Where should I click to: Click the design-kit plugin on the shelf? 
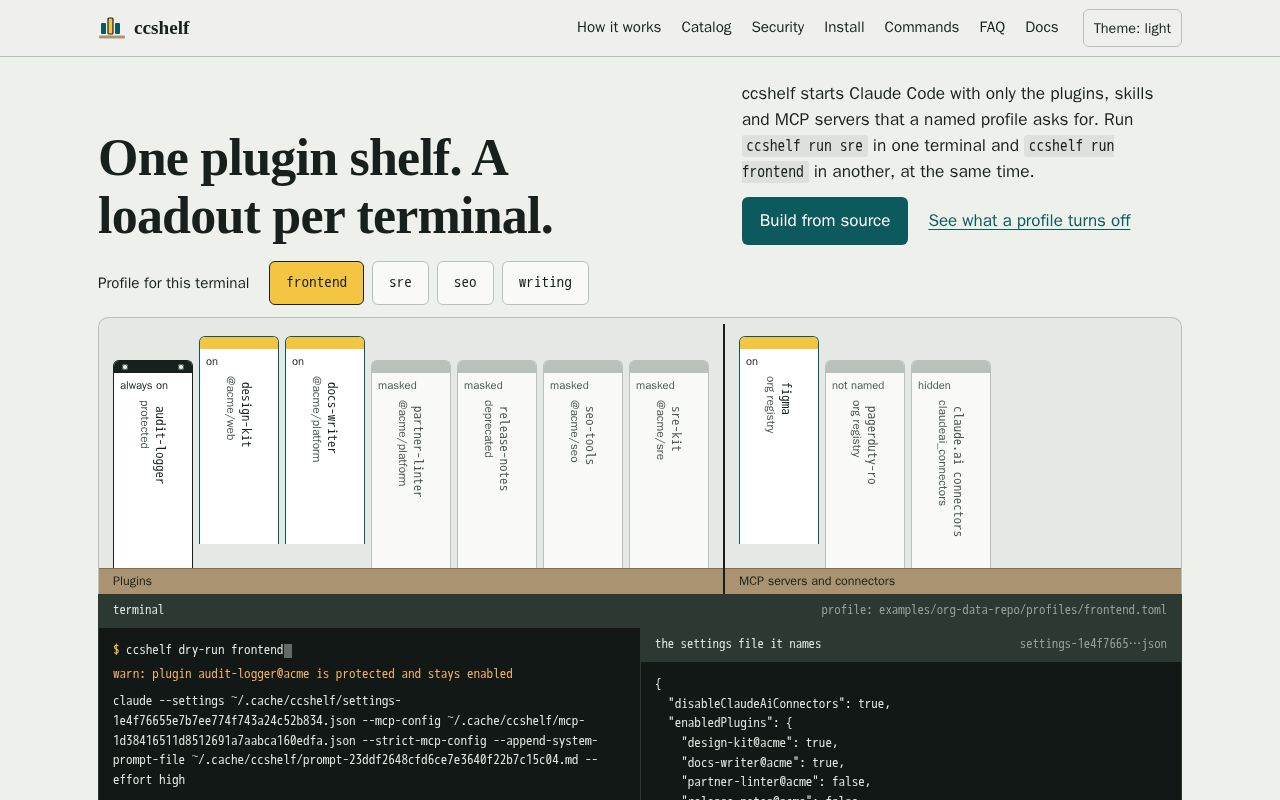click(x=239, y=440)
